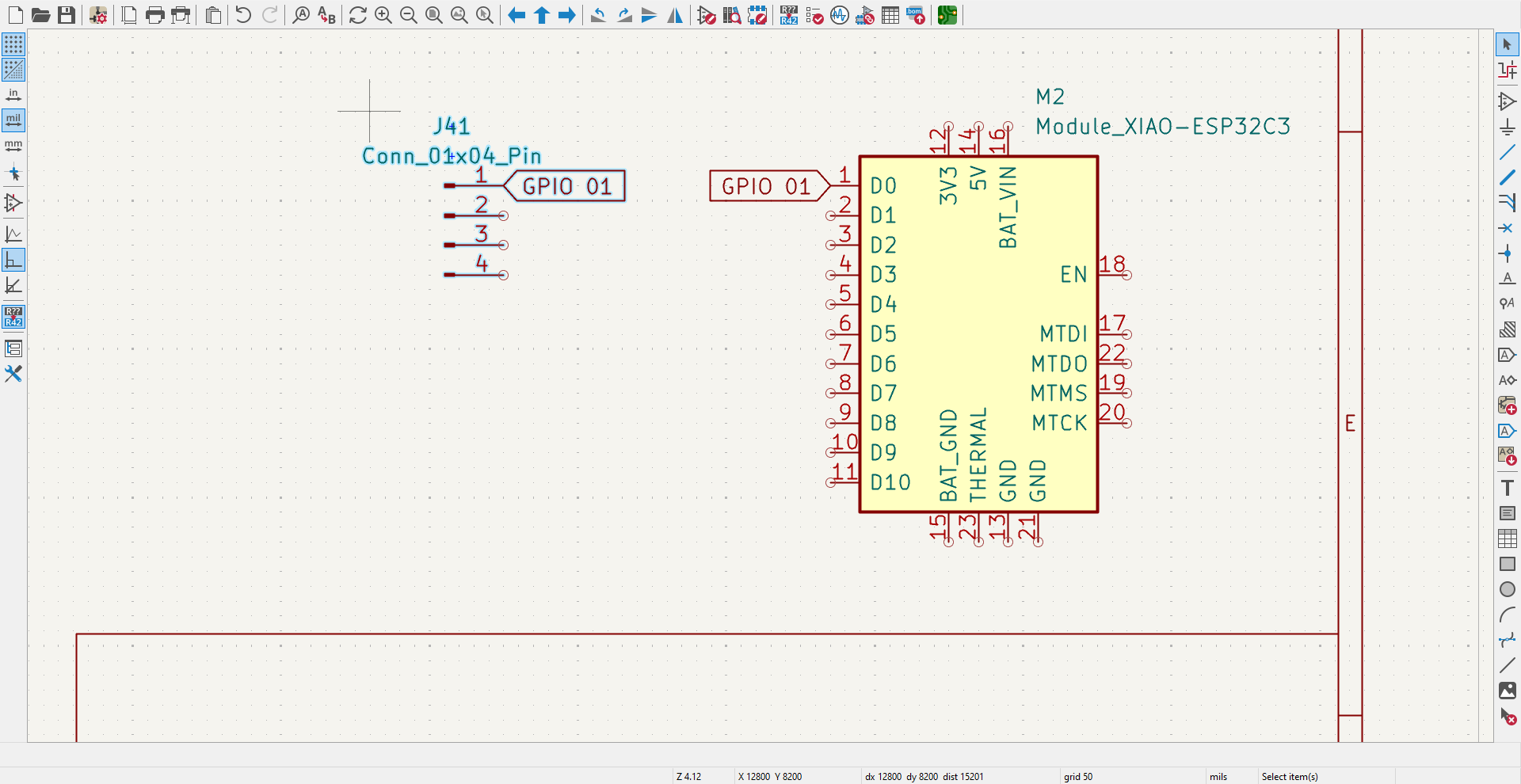Select the Circle drawing tool
Image resolution: width=1521 pixels, height=784 pixels.
point(1508,589)
